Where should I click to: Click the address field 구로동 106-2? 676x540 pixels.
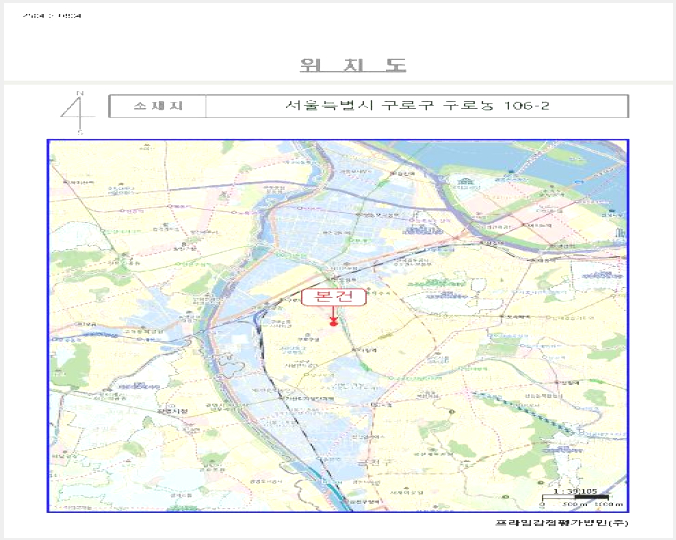click(x=417, y=106)
